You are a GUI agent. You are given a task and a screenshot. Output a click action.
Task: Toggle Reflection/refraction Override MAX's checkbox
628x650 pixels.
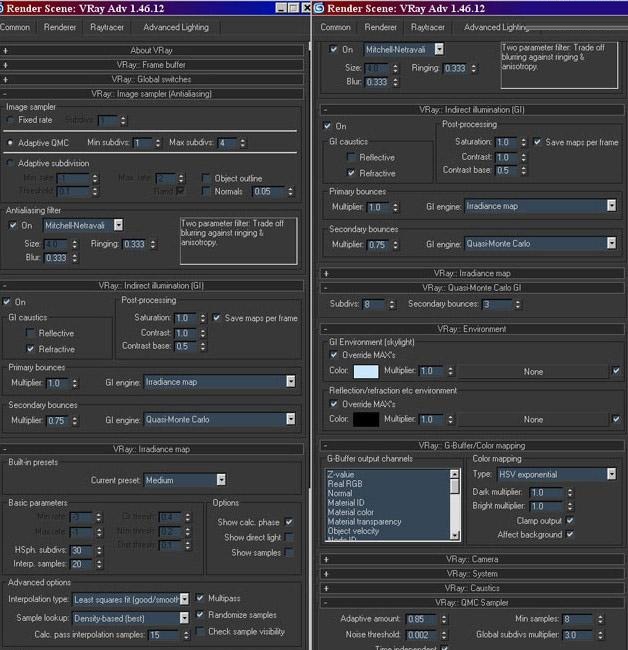[x=333, y=404]
